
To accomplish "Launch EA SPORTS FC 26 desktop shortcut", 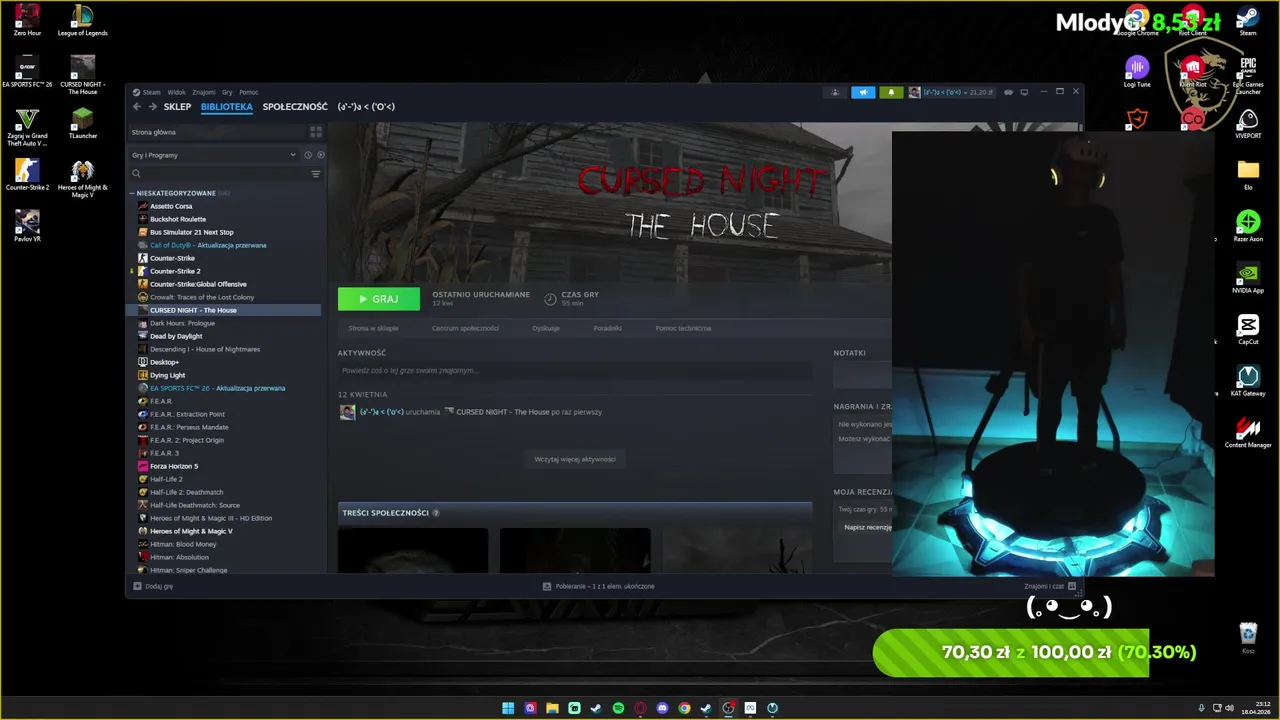I will click(27, 72).
